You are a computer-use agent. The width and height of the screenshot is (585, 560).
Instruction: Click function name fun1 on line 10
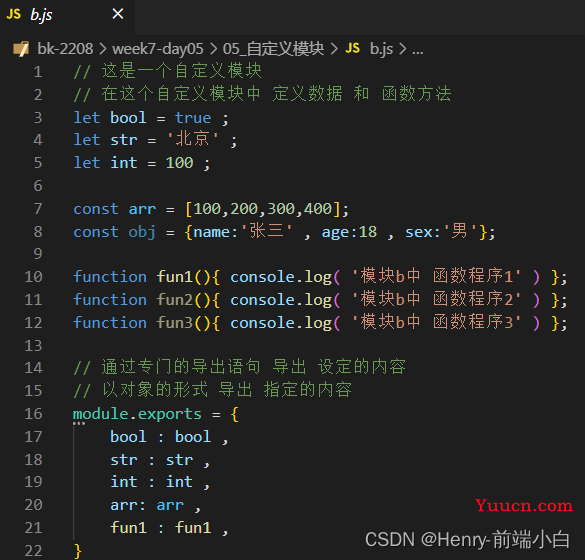175,277
